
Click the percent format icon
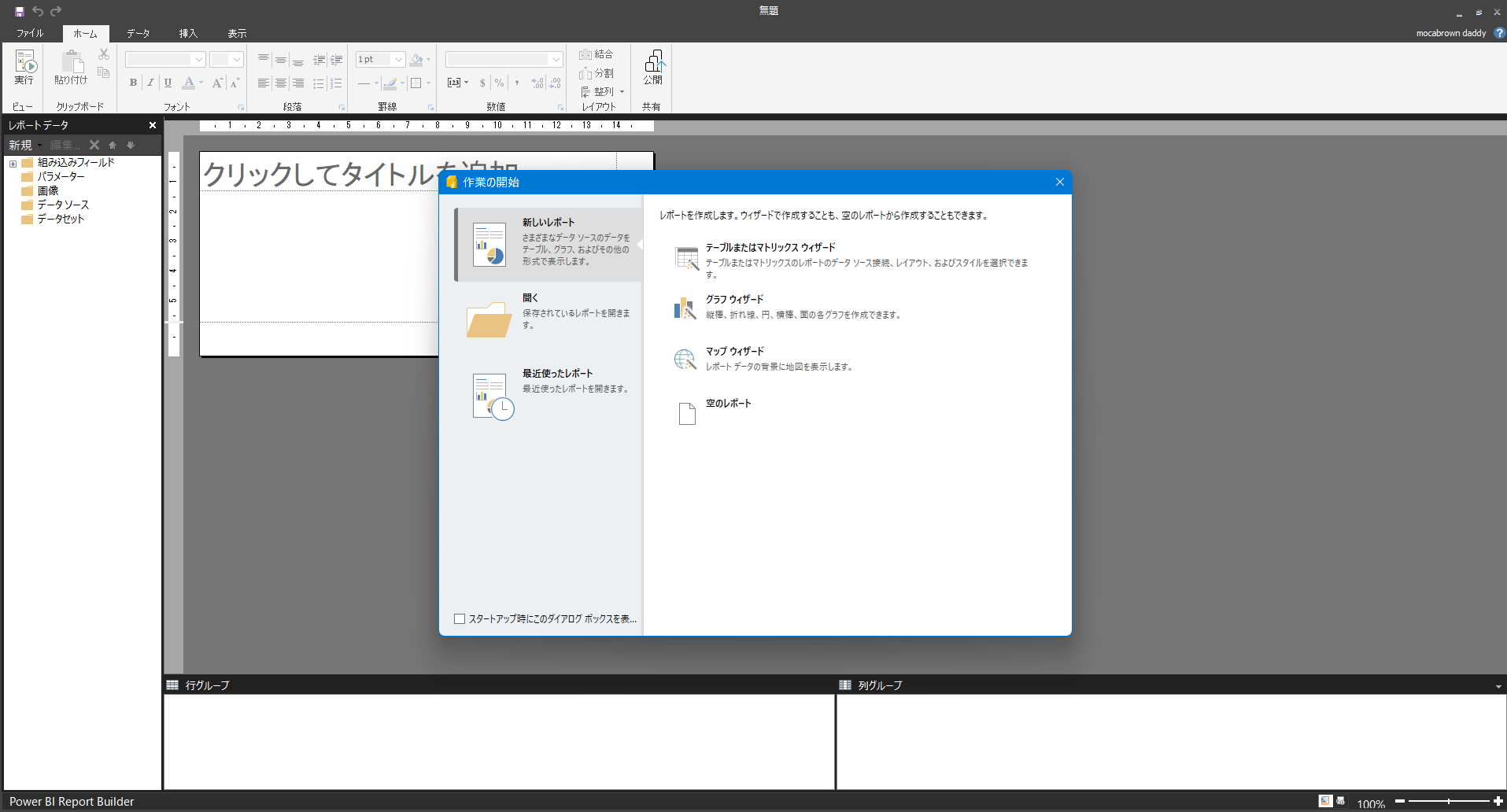[499, 83]
